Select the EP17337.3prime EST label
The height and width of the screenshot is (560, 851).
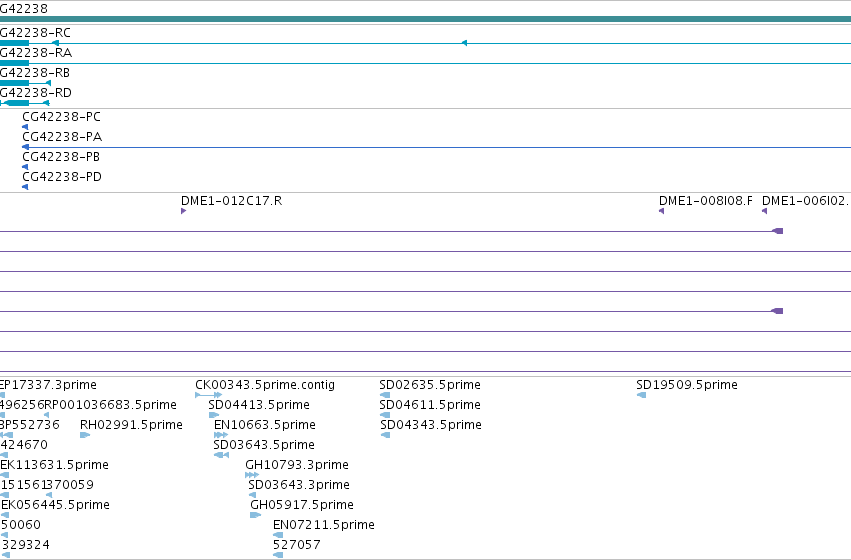point(48,385)
